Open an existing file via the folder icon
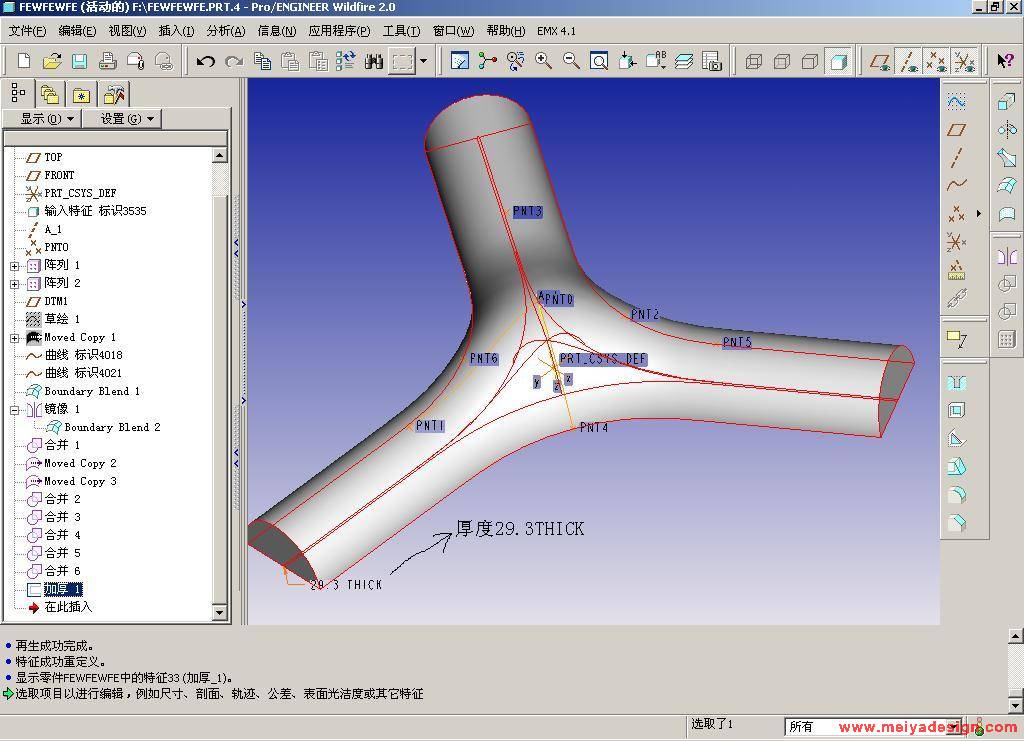The height and width of the screenshot is (741, 1024). click(52, 61)
